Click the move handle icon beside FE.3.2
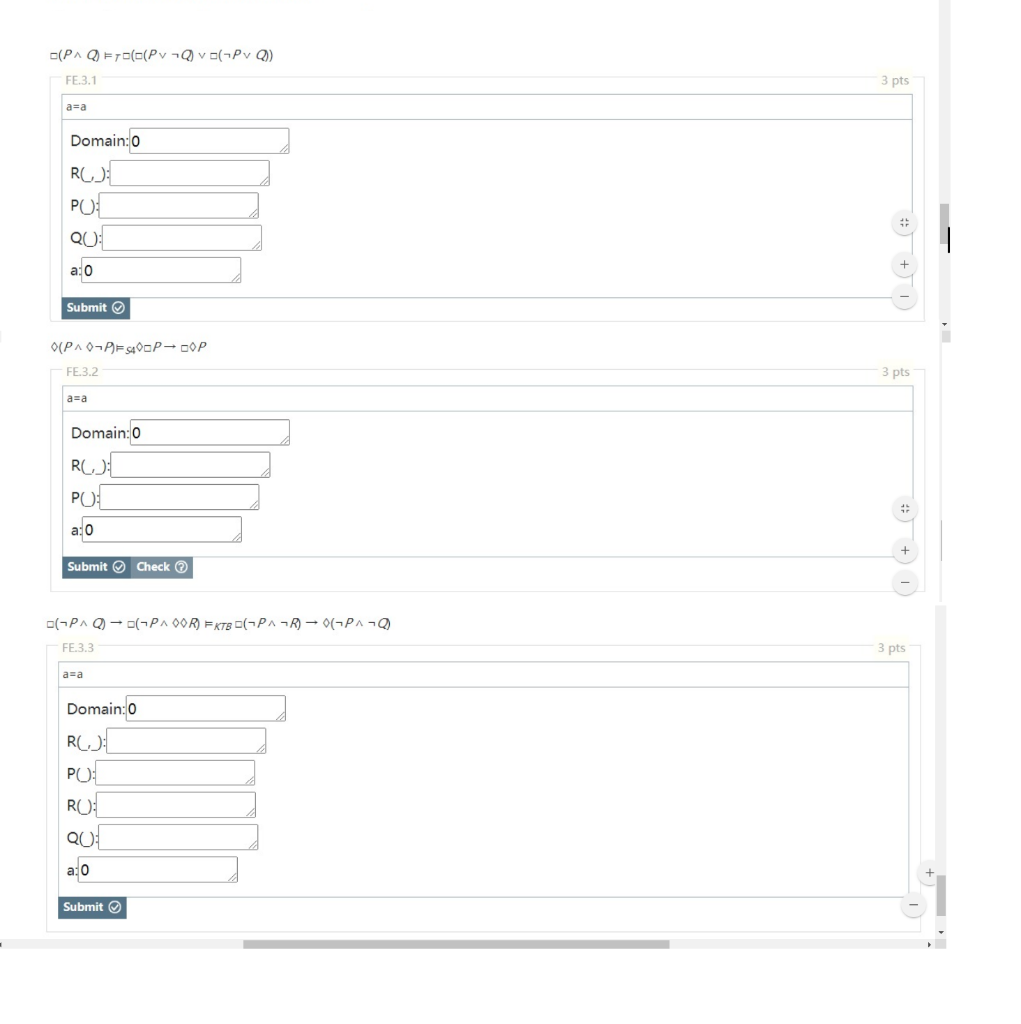Viewport: 1021px width, 1024px height. coord(904,509)
